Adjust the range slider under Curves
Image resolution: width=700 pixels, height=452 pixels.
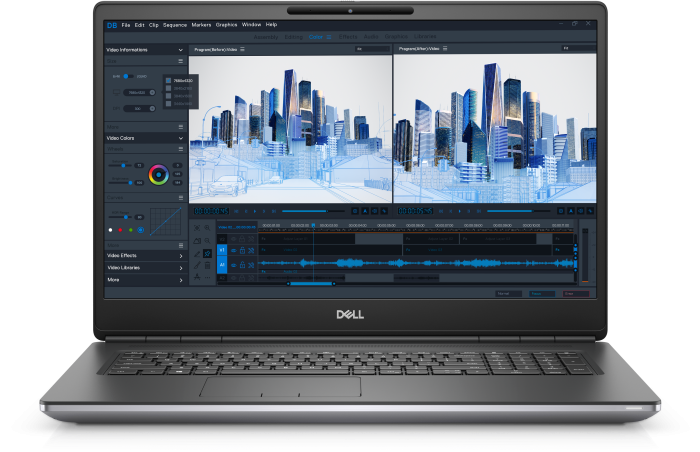tap(121, 217)
